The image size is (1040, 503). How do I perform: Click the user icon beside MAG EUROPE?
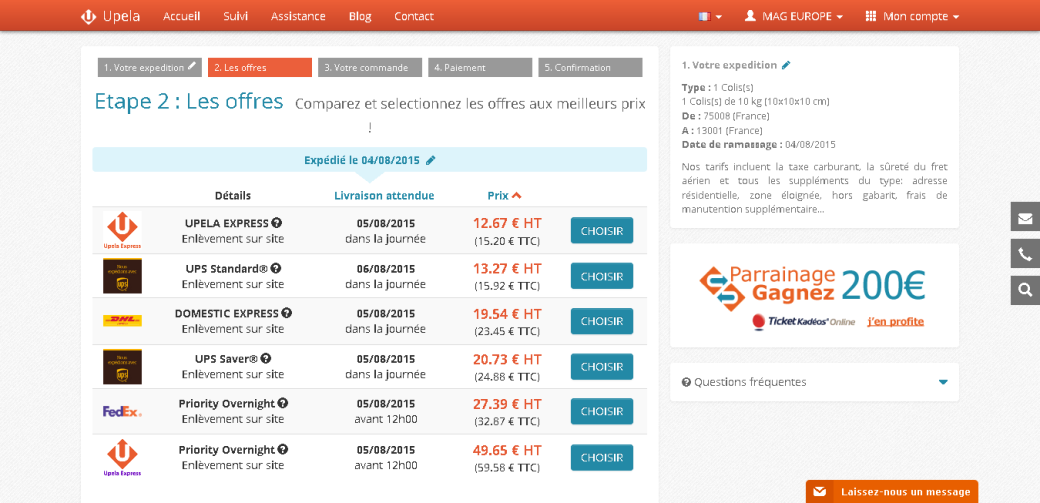(750, 16)
